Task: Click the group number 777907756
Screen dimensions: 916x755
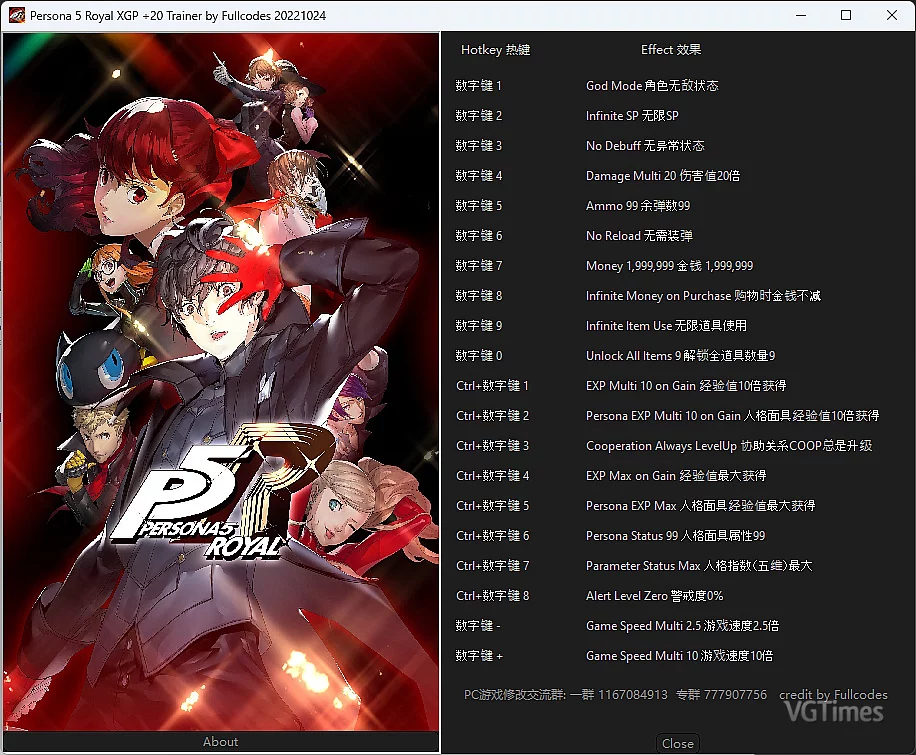Action: coord(735,695)
